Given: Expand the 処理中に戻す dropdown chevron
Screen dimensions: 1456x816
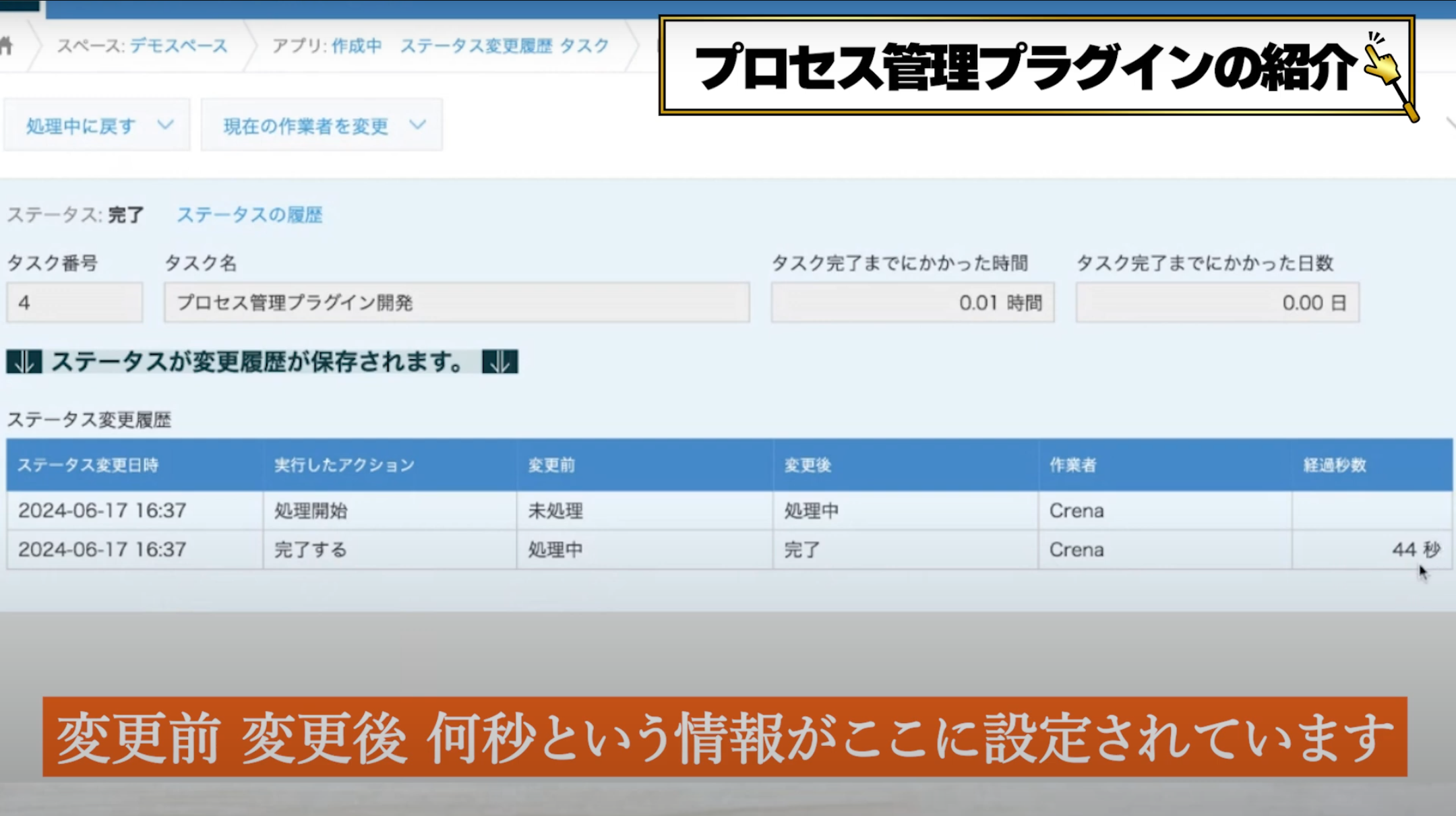Looking at the screenshot, I should click(166, 125).
